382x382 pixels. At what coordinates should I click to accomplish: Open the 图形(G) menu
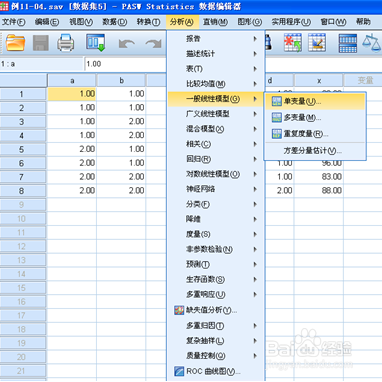coord(250,22)
